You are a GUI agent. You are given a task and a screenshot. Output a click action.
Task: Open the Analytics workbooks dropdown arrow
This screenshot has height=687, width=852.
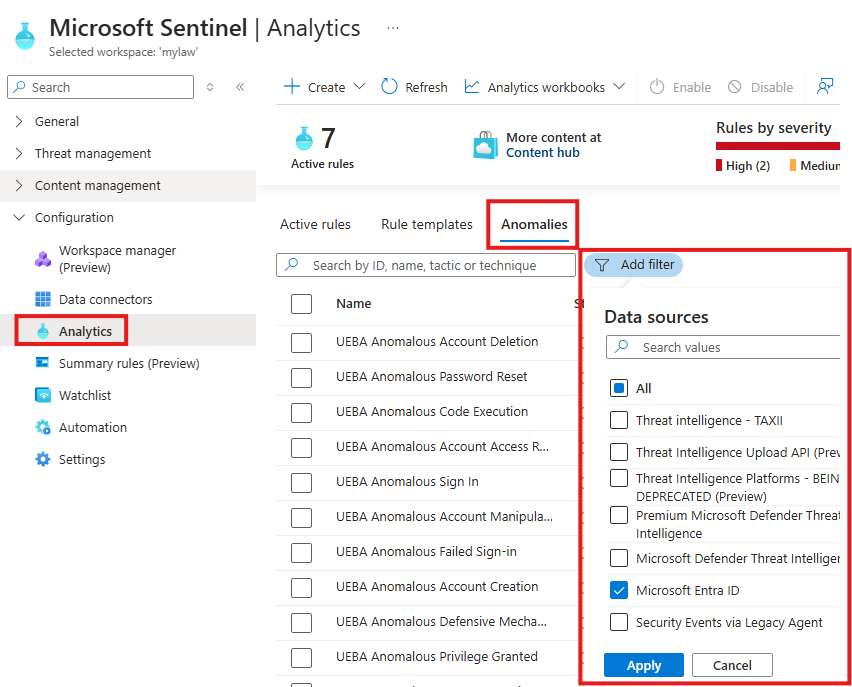(619, 86)
